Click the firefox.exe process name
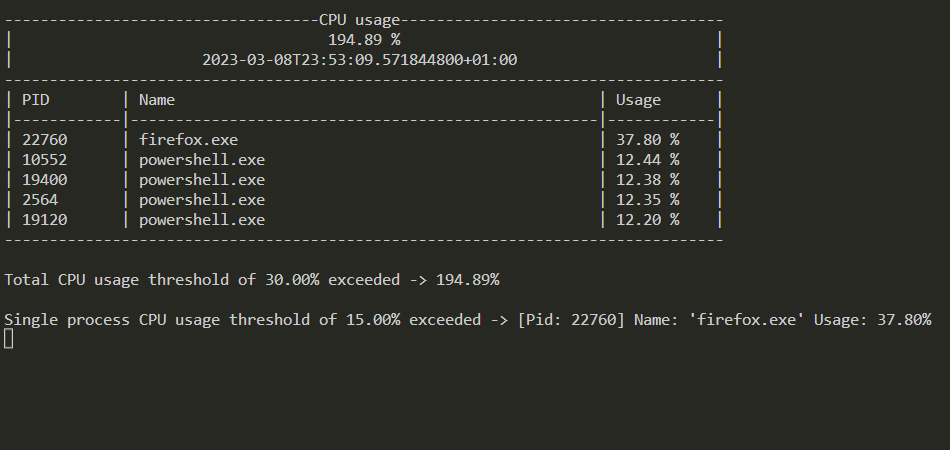950x450 pixels. pyautogui.click(x=188, y=140)
